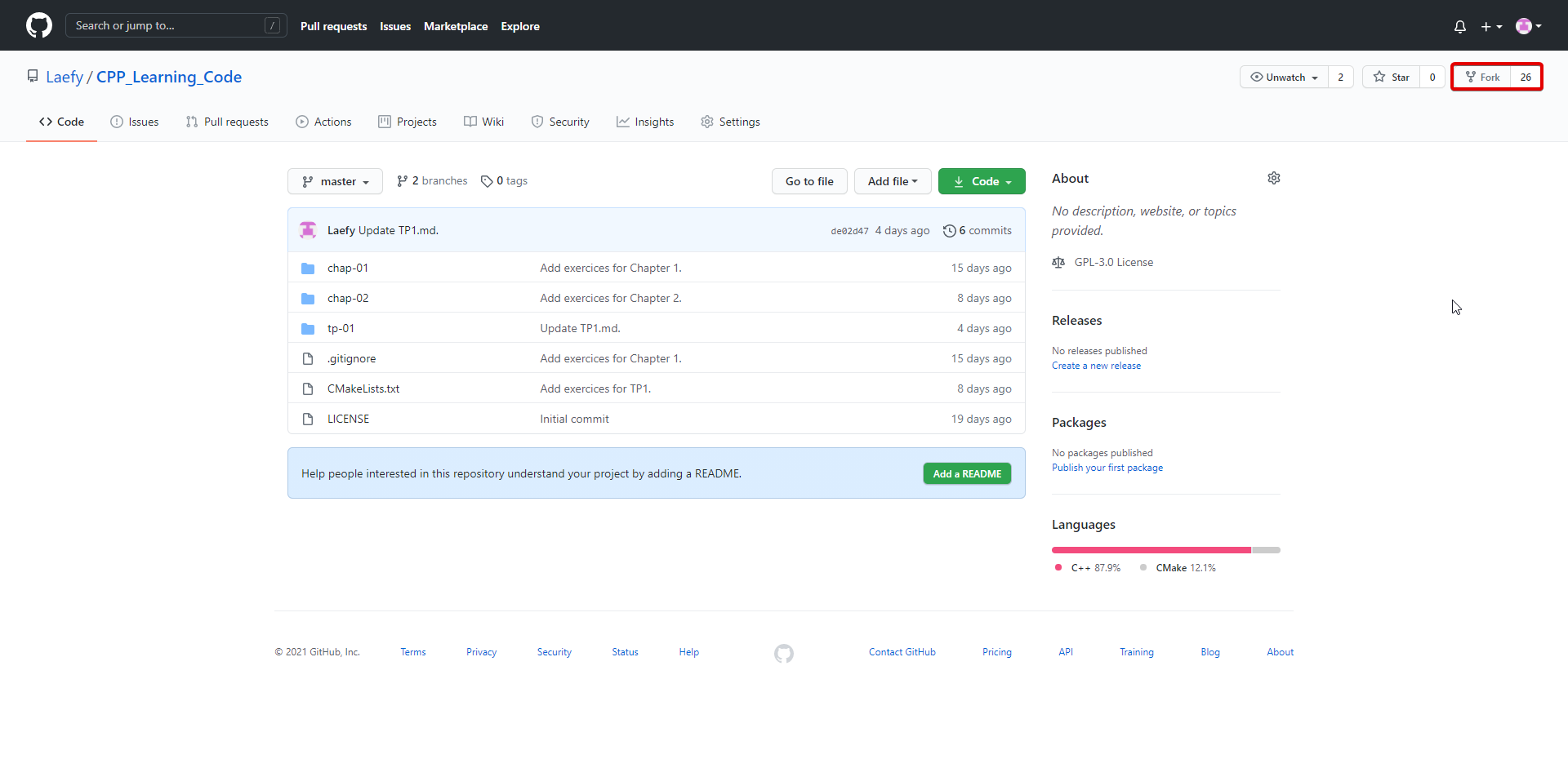The width and height of the screenshot is (1568, 768).
Task: Open Explore in top navigation
Action: [x=520, y=26]
